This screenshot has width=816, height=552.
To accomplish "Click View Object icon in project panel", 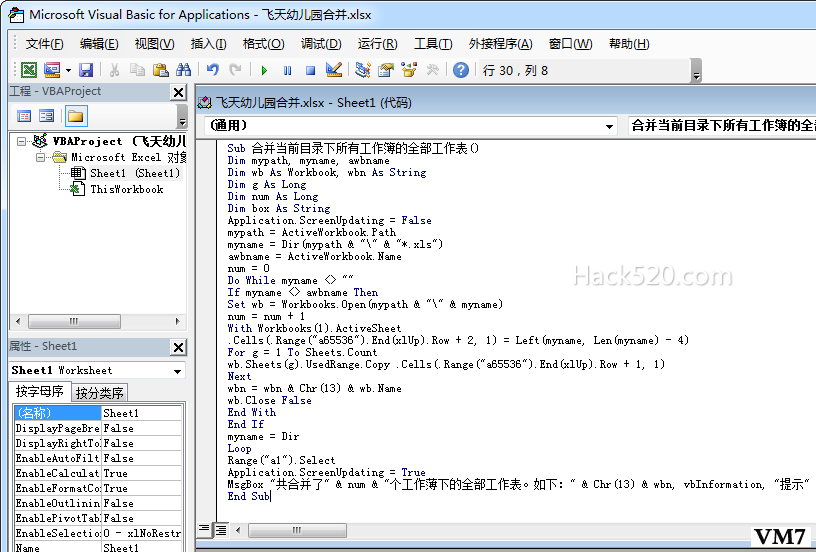I will pyautogui.click(x=47, y=116).
